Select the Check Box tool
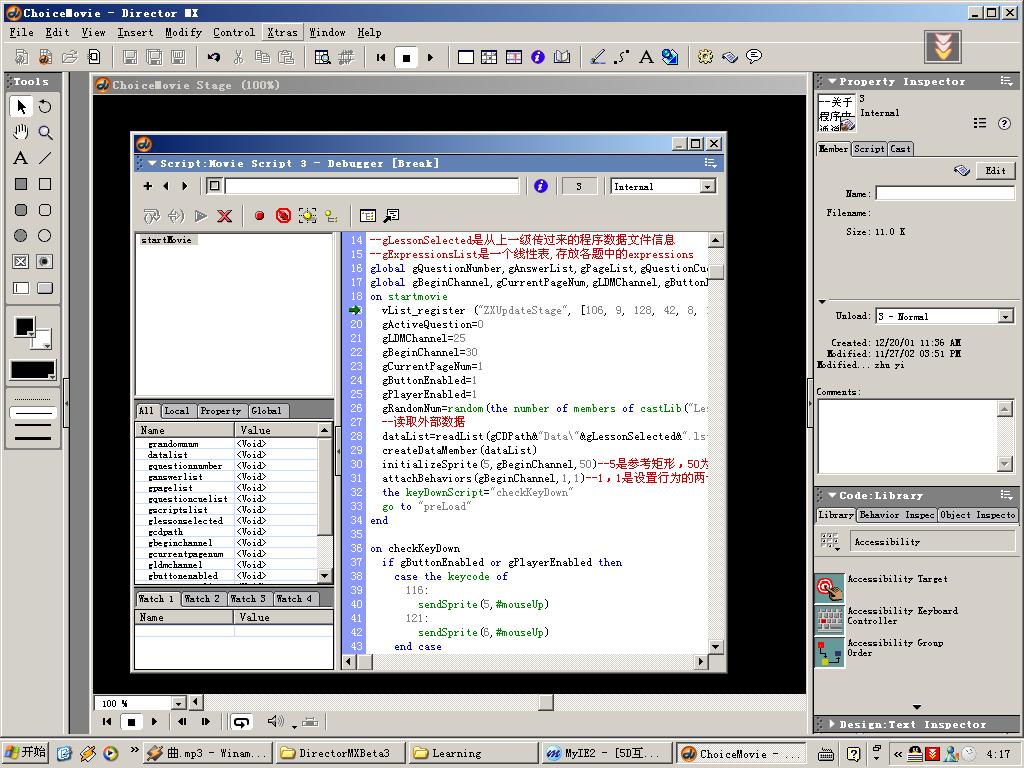The image size is (1024, 768). 21,262
